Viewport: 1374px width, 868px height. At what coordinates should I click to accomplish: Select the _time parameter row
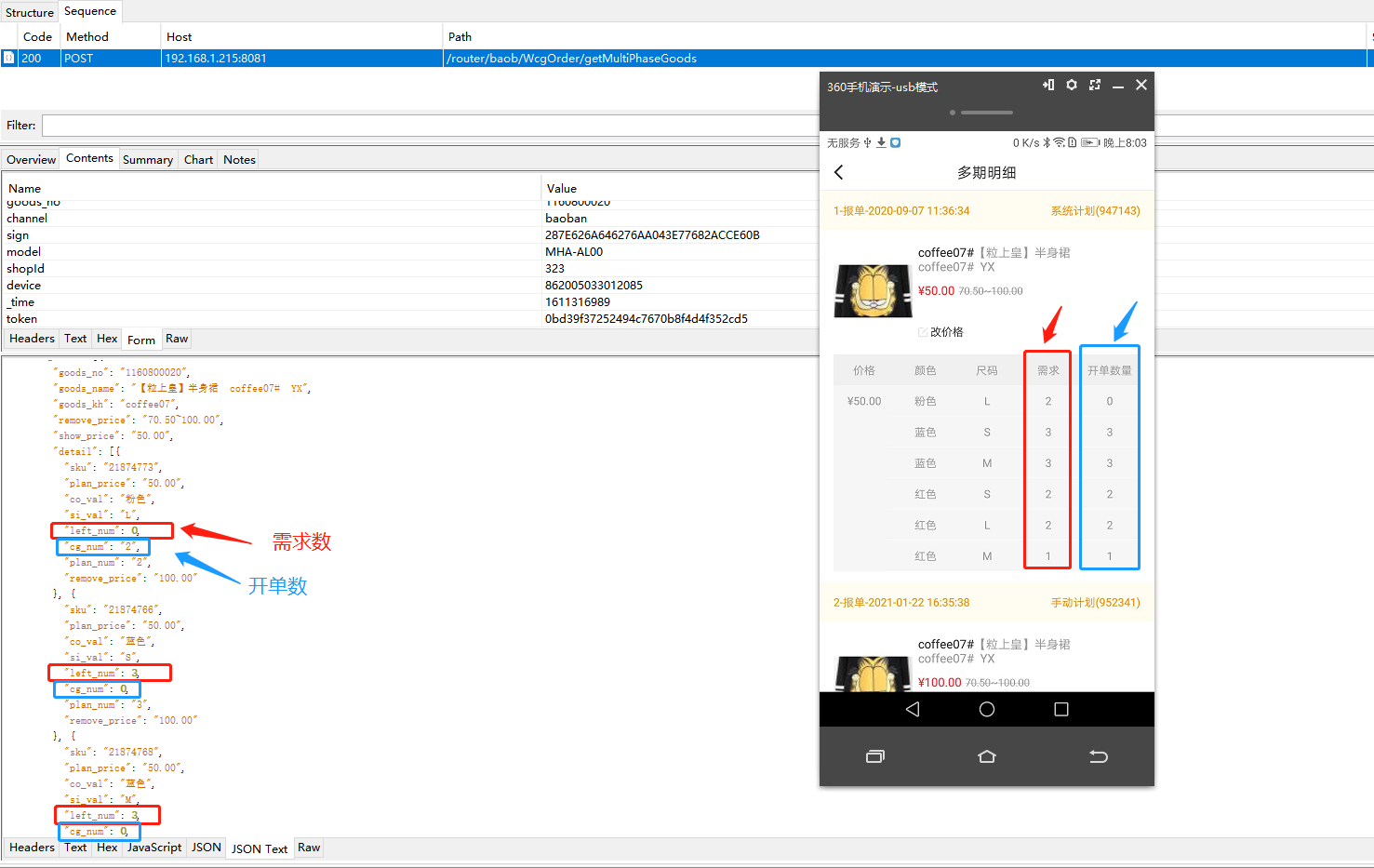coord(410,302)
